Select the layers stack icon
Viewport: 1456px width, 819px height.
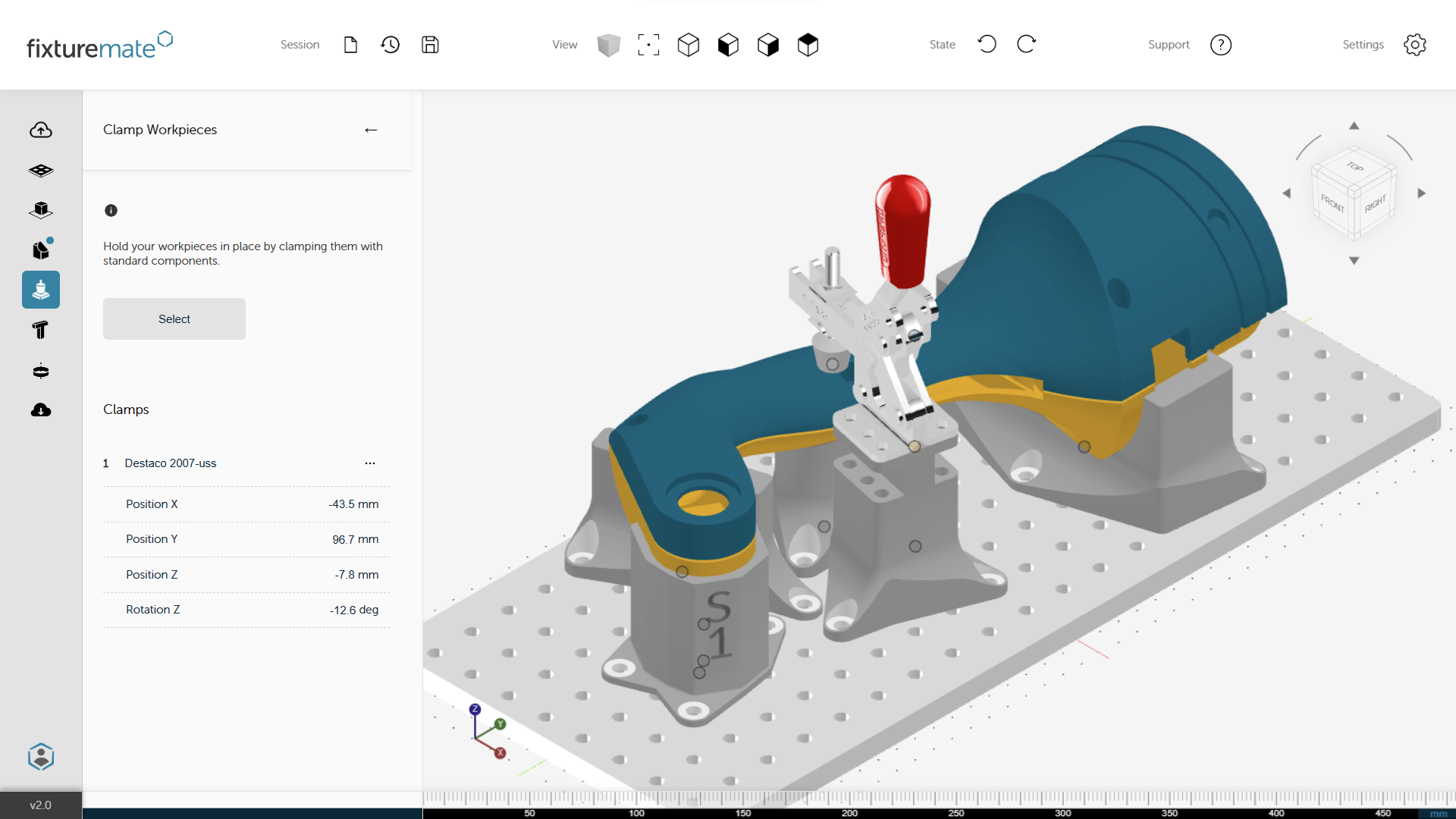[x=40, y=169]
